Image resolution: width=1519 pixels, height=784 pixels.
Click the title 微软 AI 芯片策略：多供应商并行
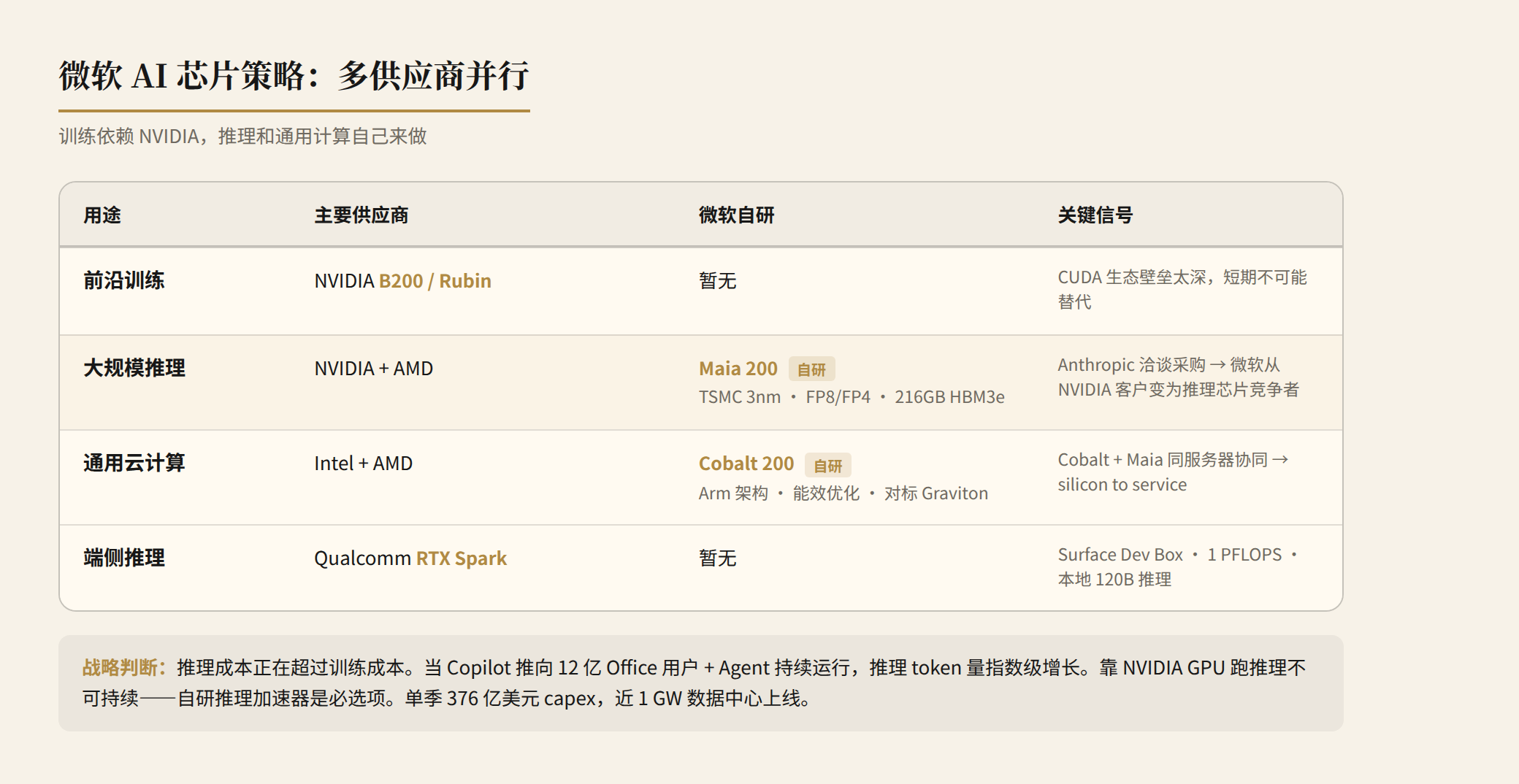pos(294,76)
